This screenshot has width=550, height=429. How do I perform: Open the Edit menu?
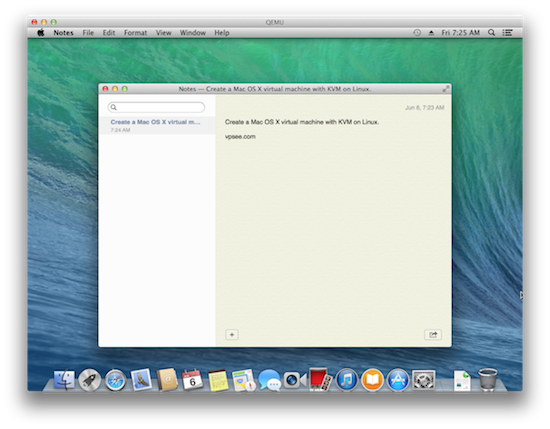(109, 33)
